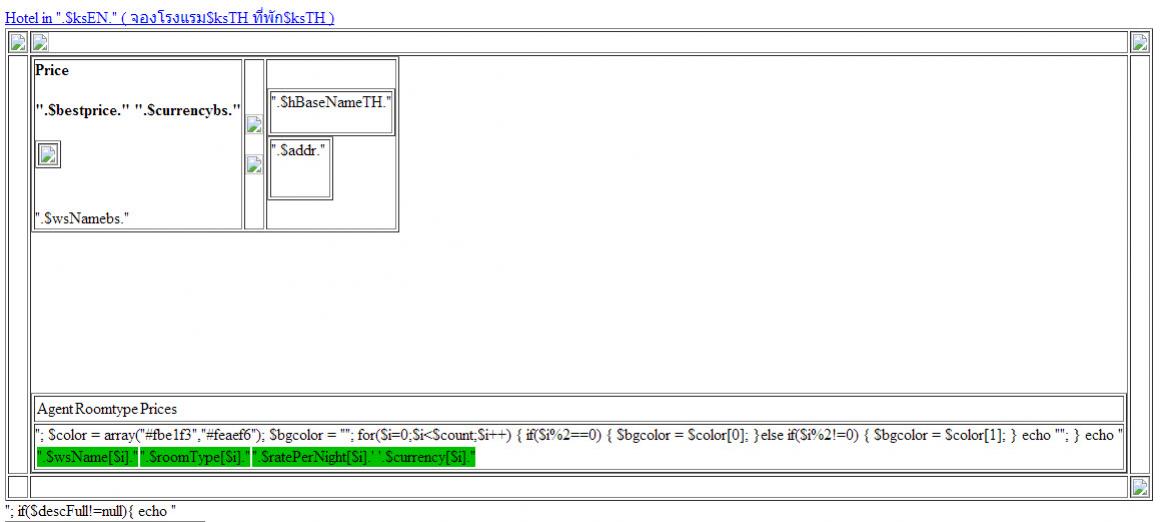Click the second broken image in the top row

pos(40,43)
